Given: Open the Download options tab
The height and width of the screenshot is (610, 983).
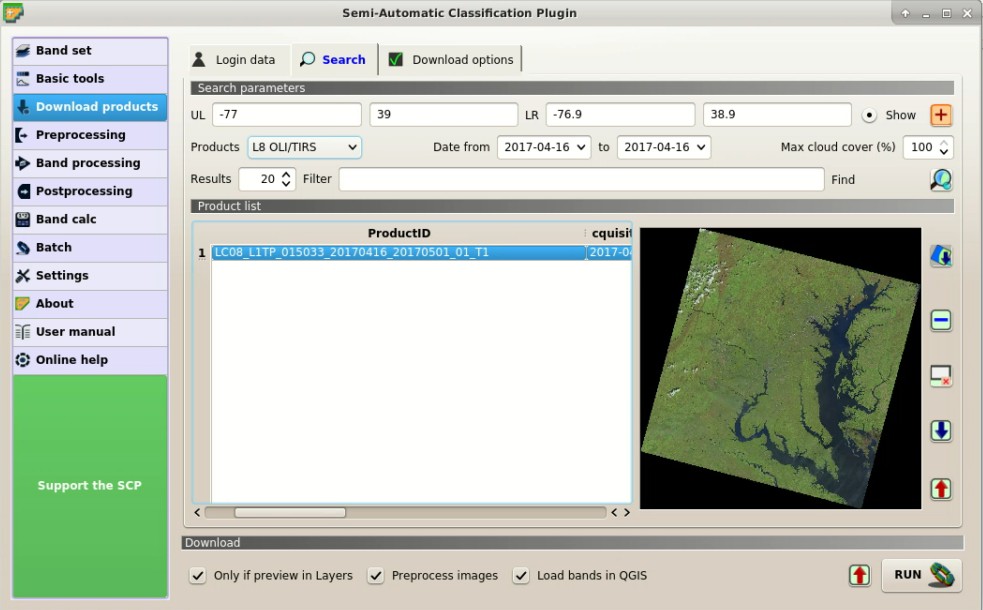Looking at the screenshot, I should (x=451, y=59).
